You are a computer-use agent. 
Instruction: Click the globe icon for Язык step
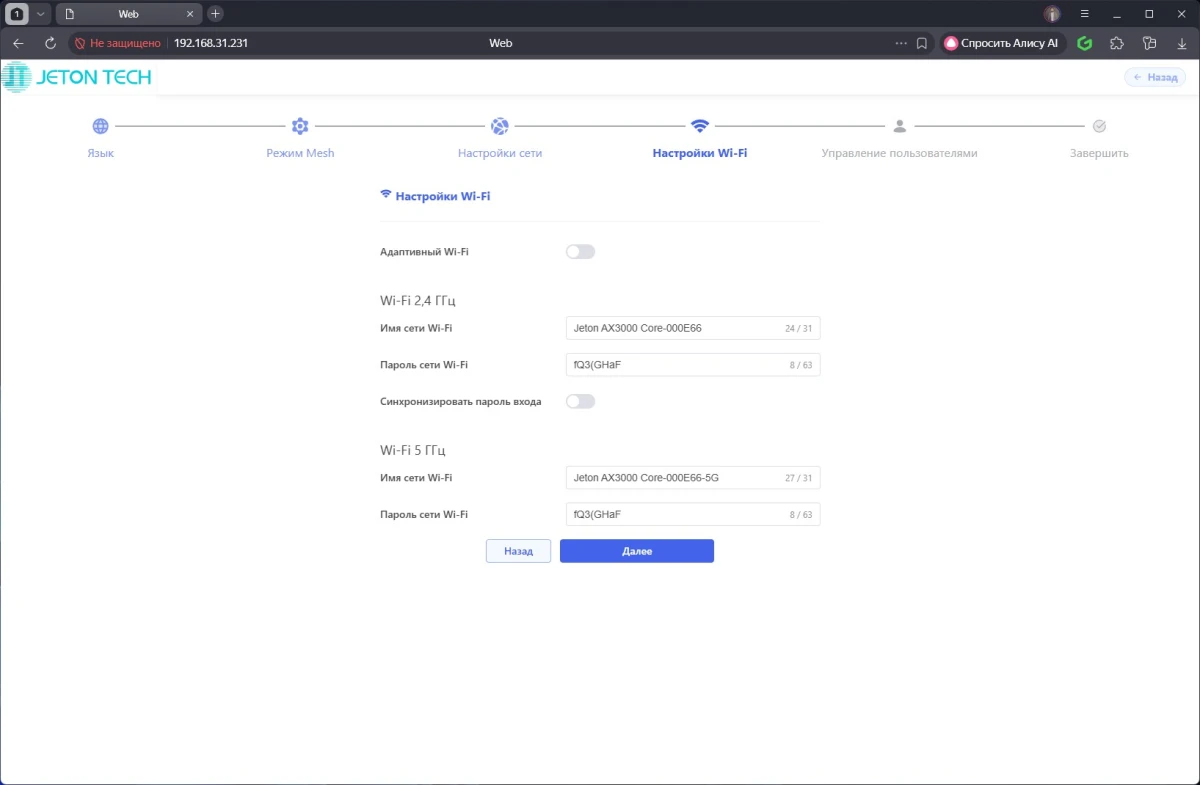pyautogui.click(x=100, y=126)
